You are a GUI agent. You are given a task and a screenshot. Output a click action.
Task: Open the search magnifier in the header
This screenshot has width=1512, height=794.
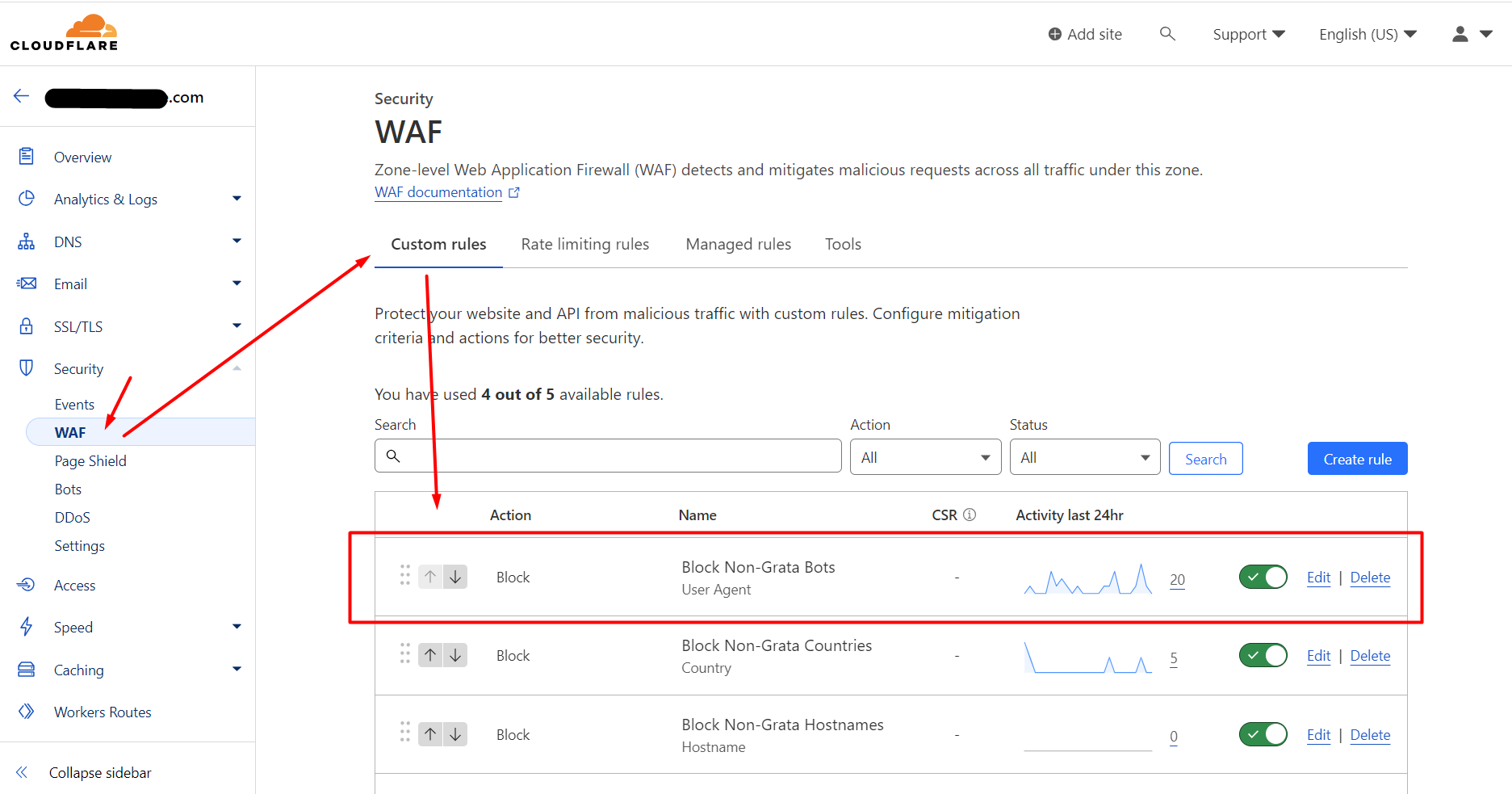[x=1167, y=34]
